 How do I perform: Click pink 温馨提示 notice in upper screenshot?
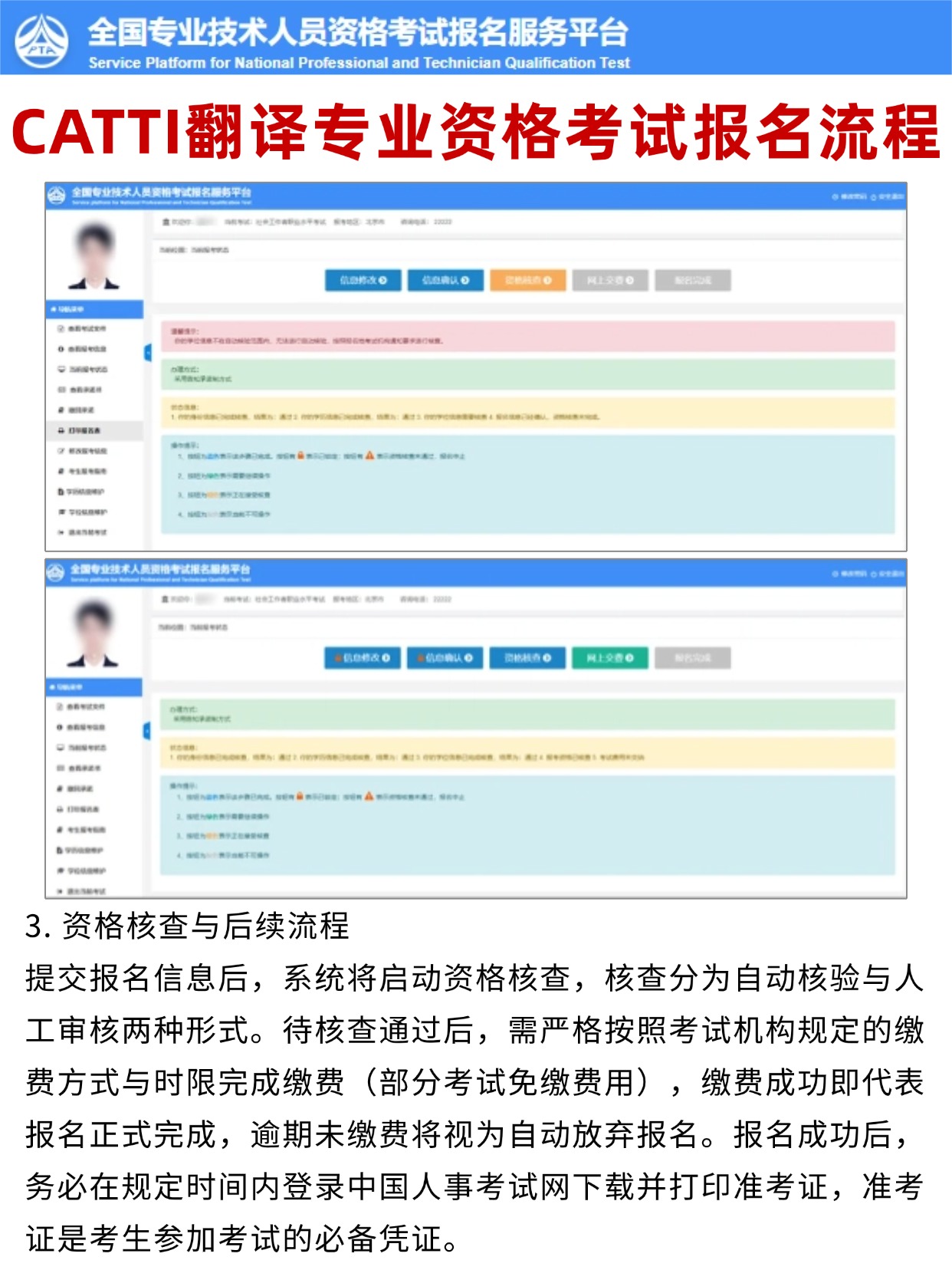pos(527,336)
